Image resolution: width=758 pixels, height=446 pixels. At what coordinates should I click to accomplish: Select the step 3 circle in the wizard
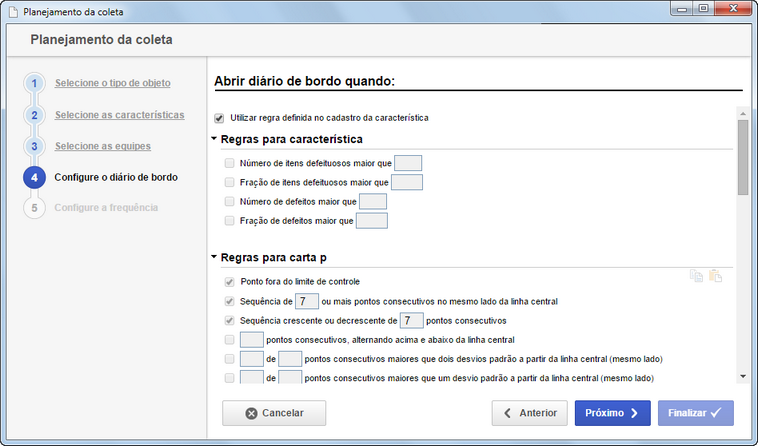click(x=34, y=146)
